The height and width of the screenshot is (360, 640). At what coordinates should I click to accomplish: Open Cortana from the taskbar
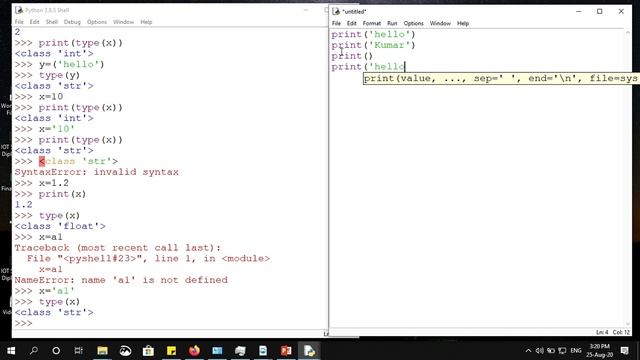[x=56, y=351]
